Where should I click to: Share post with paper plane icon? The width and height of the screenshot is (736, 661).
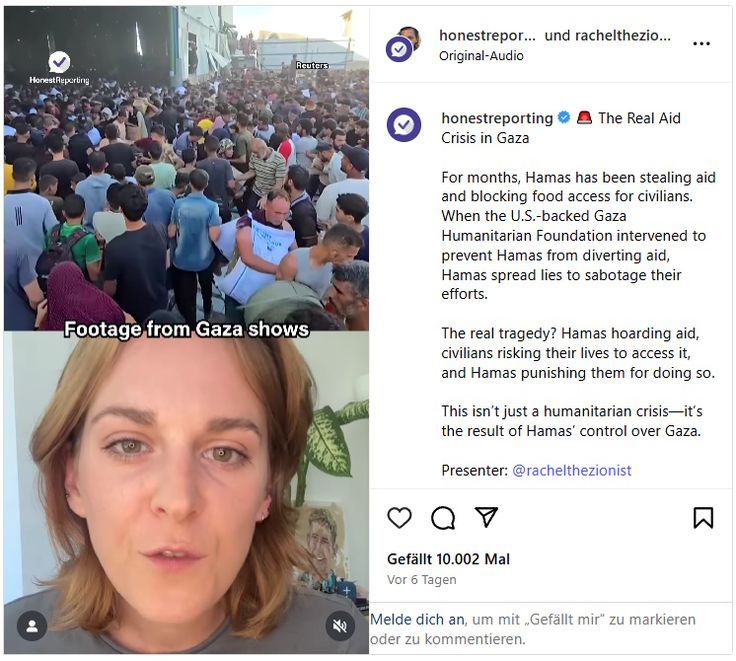click(486, 517)
